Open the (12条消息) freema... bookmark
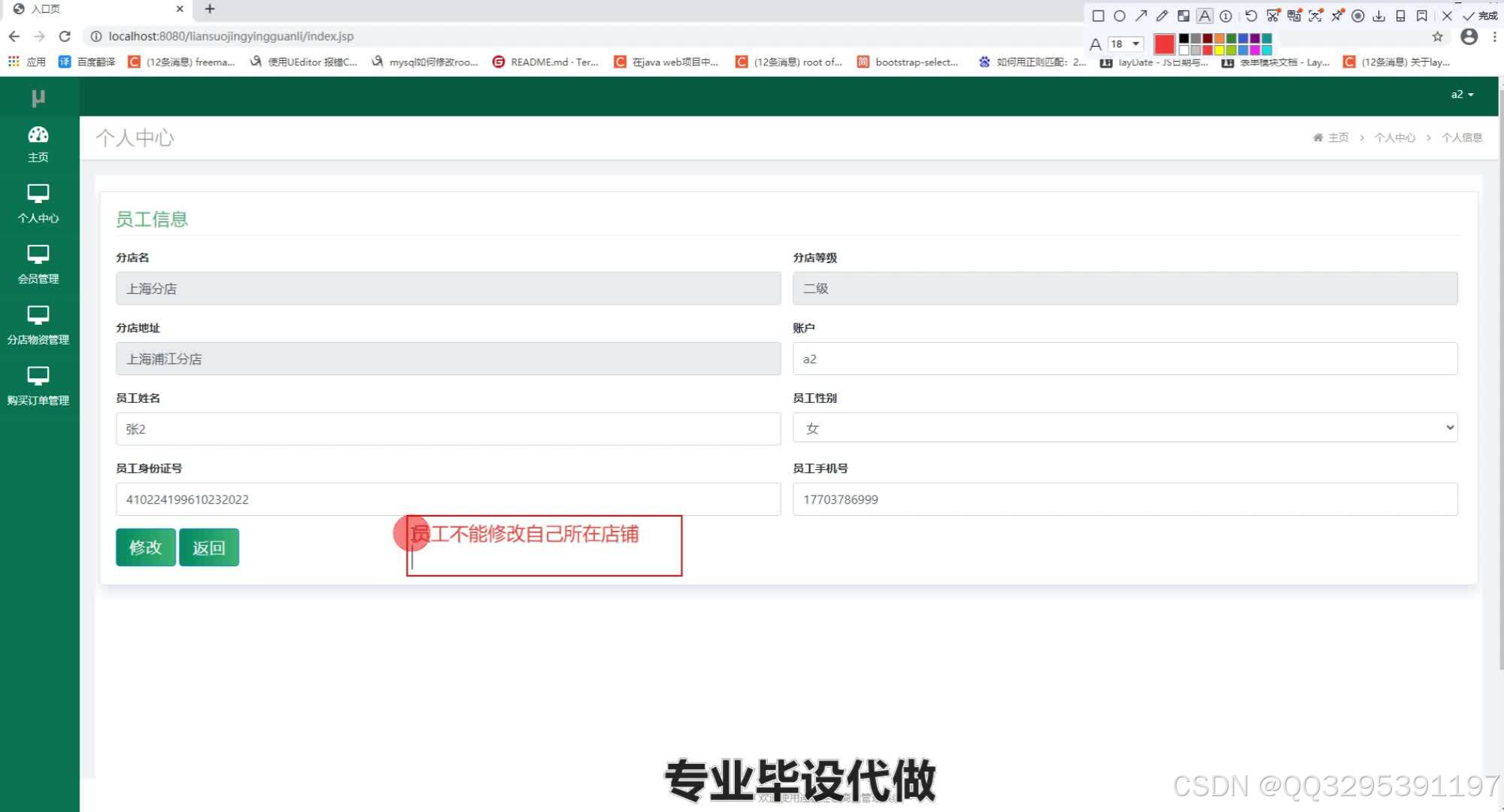The image size is (1504, 812). tap(182, 62)
